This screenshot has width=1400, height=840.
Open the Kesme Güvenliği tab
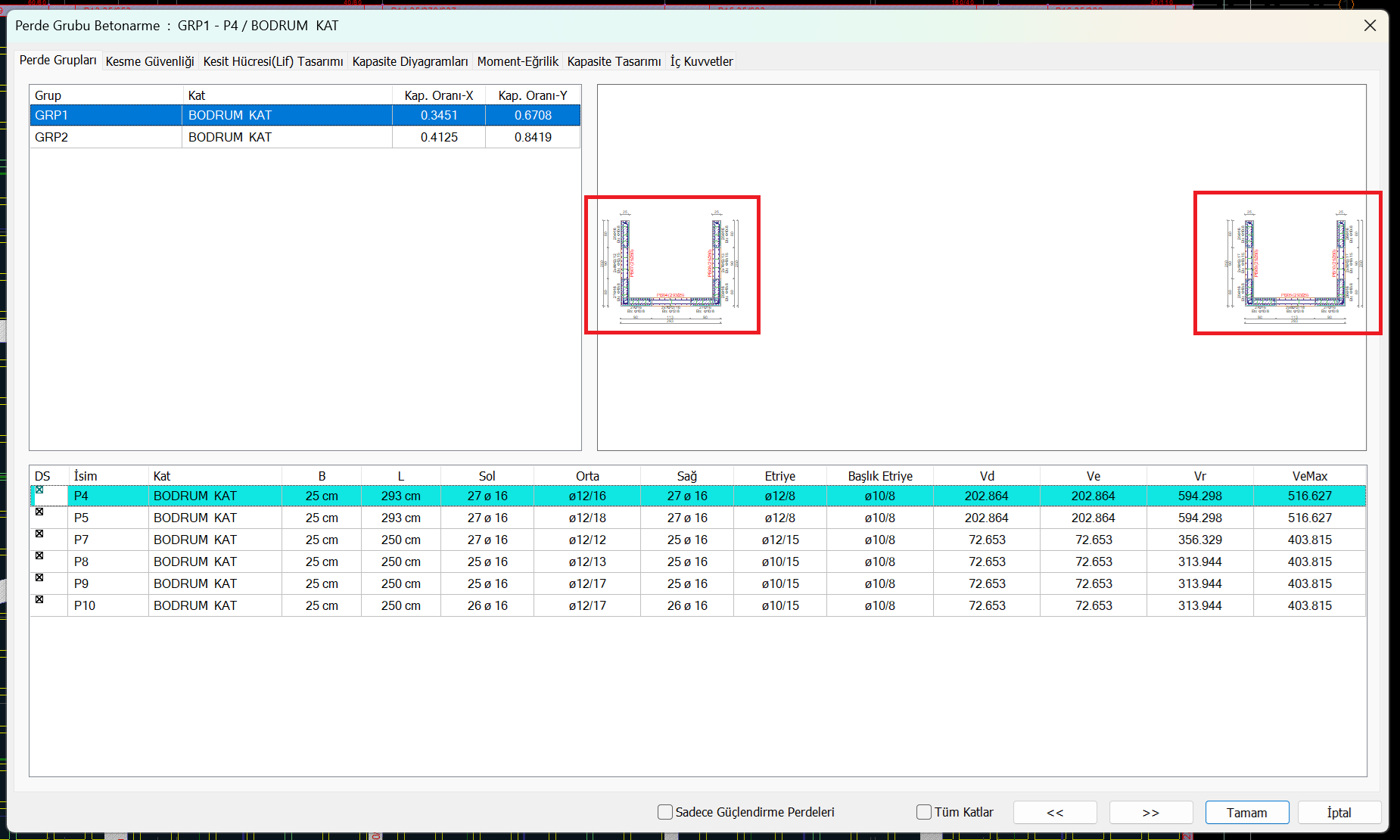tap(150, 61)
